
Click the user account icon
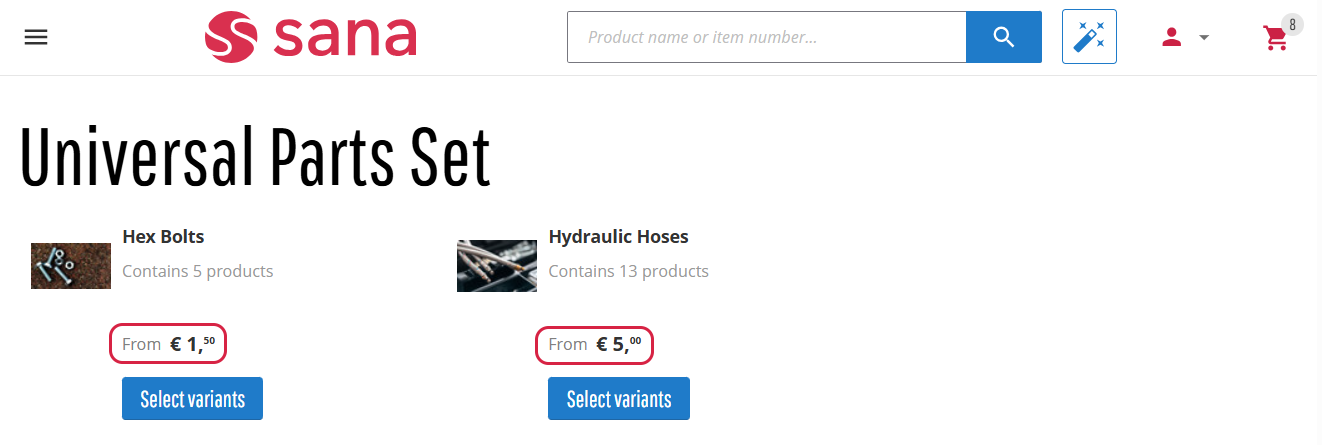tap(1171, 37)
